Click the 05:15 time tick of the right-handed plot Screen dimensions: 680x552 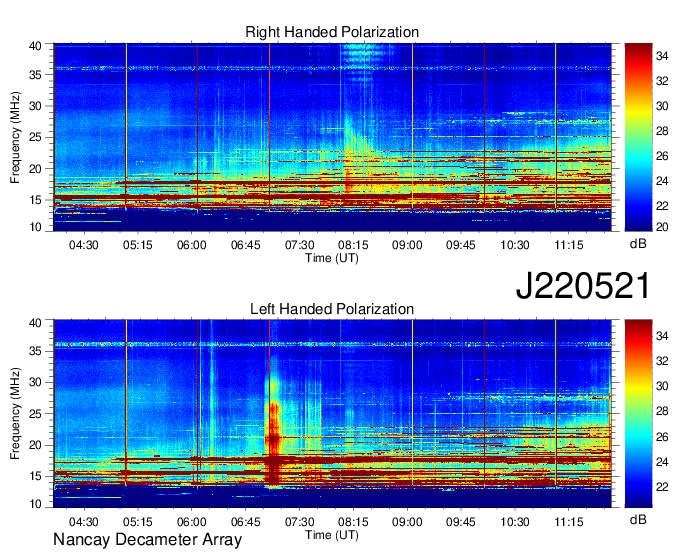(137, 245)
